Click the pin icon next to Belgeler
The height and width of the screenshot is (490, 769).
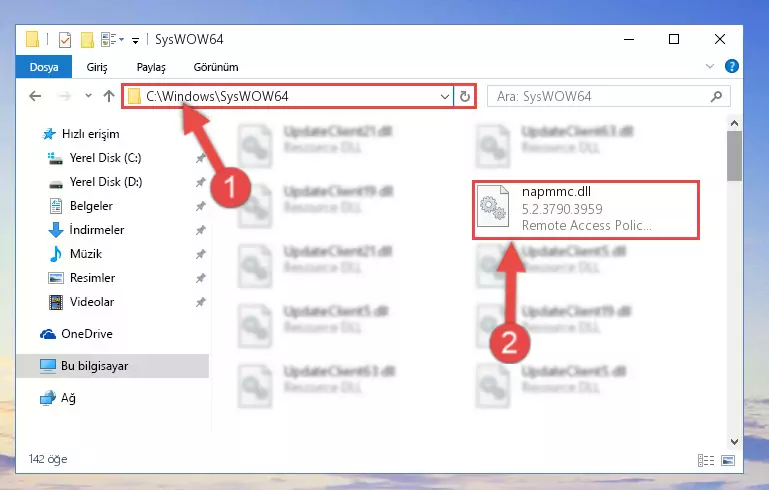pos(200,206)
